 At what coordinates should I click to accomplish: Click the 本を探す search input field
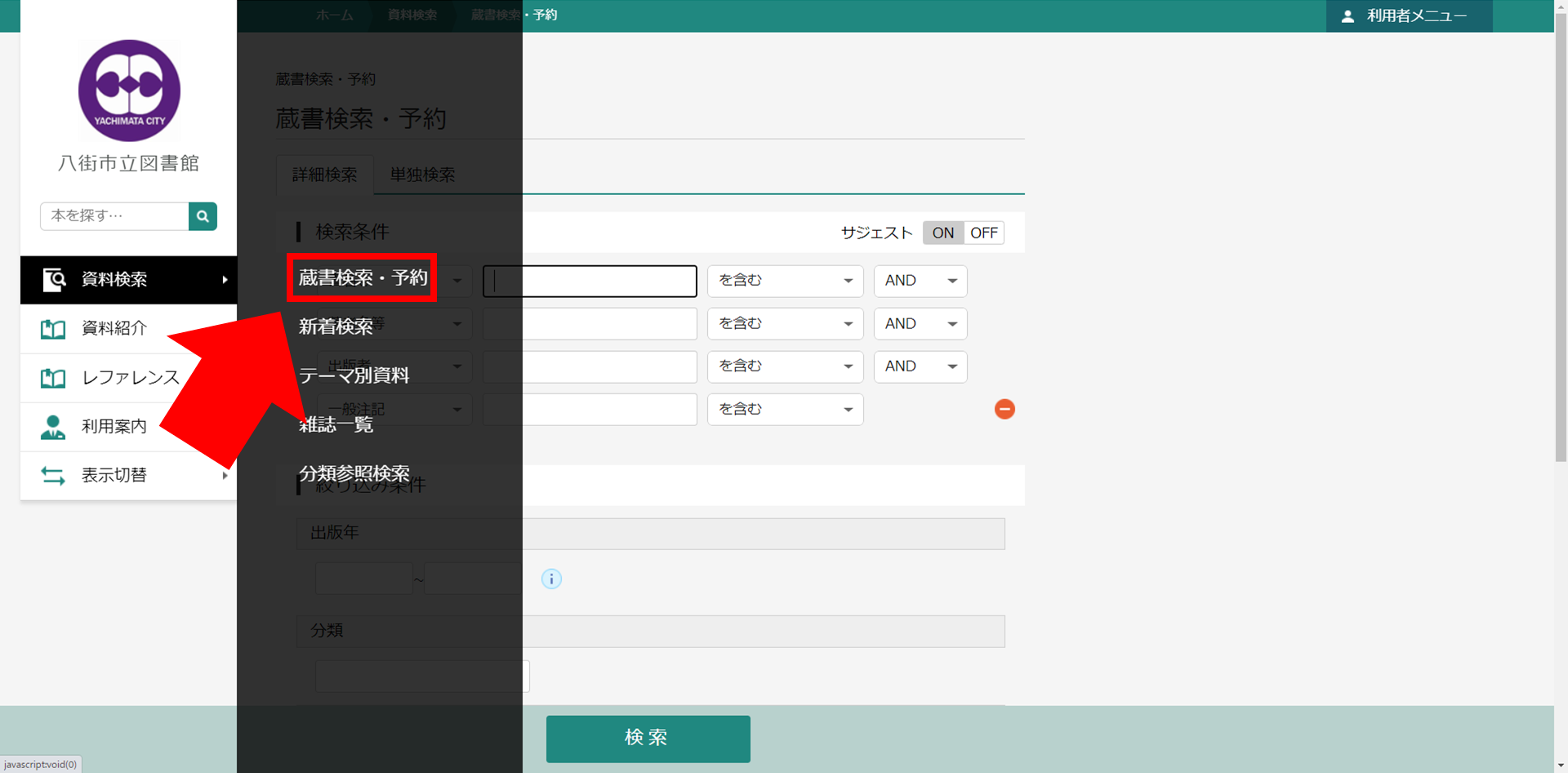(114, 216)
